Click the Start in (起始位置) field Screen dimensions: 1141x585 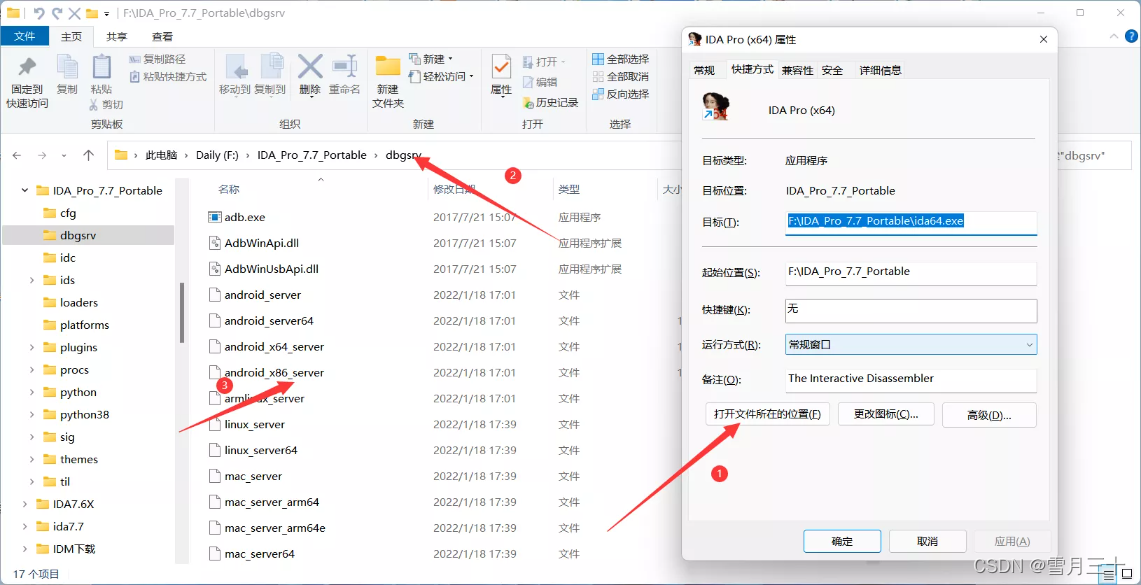pos(911,272)
